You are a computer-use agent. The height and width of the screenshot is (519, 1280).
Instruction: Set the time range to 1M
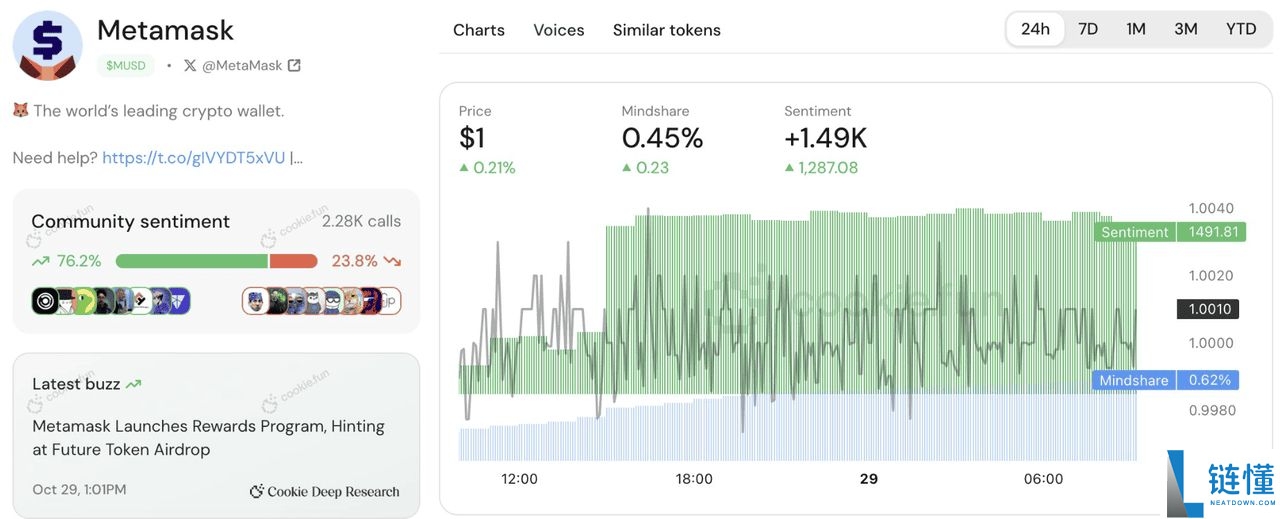click(1136, 29)
